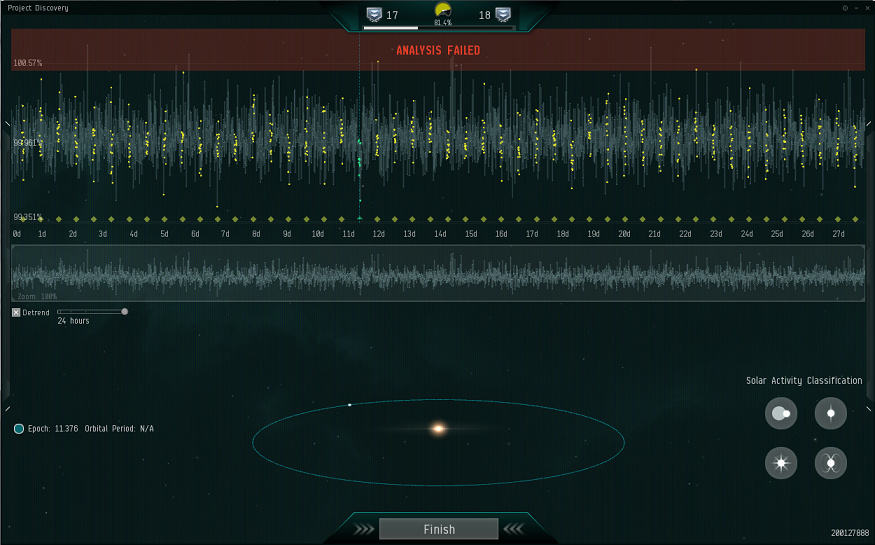Image resolution: width=875 pixels, height=545 pixels.
Task: Click the 1d time axis label
Action: click(x=42, y=234)
